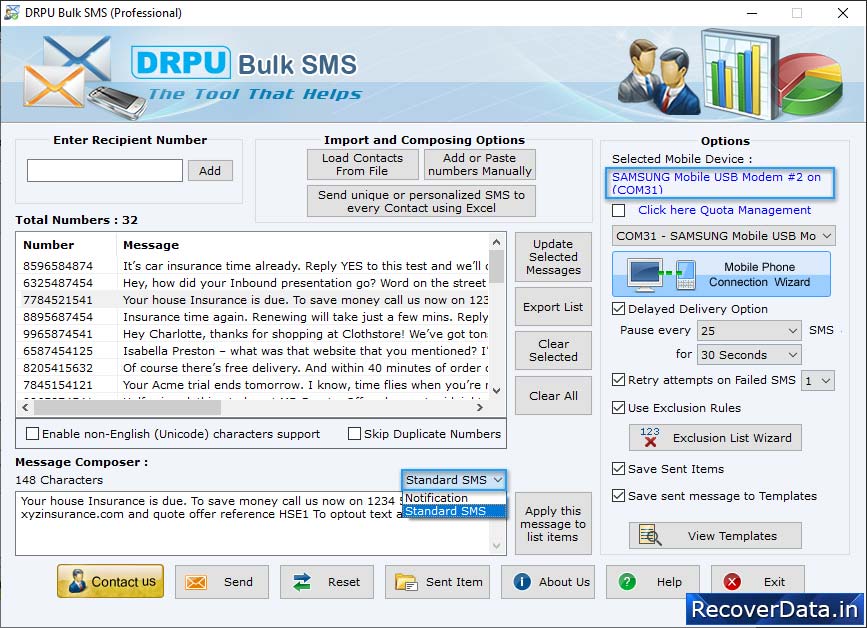The height and width of the screenshot is (628, 867).
Task: Close the DRPU Bulk SMS window
Action: tap(843, 13)
